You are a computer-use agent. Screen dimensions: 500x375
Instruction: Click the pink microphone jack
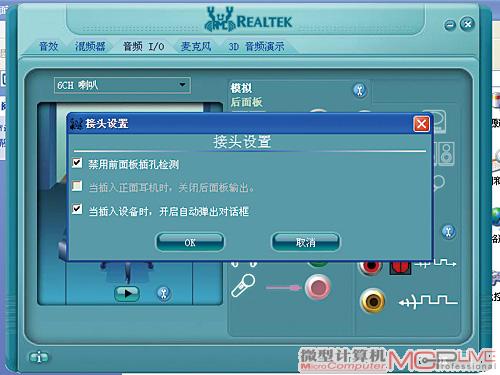pos(317,287)
